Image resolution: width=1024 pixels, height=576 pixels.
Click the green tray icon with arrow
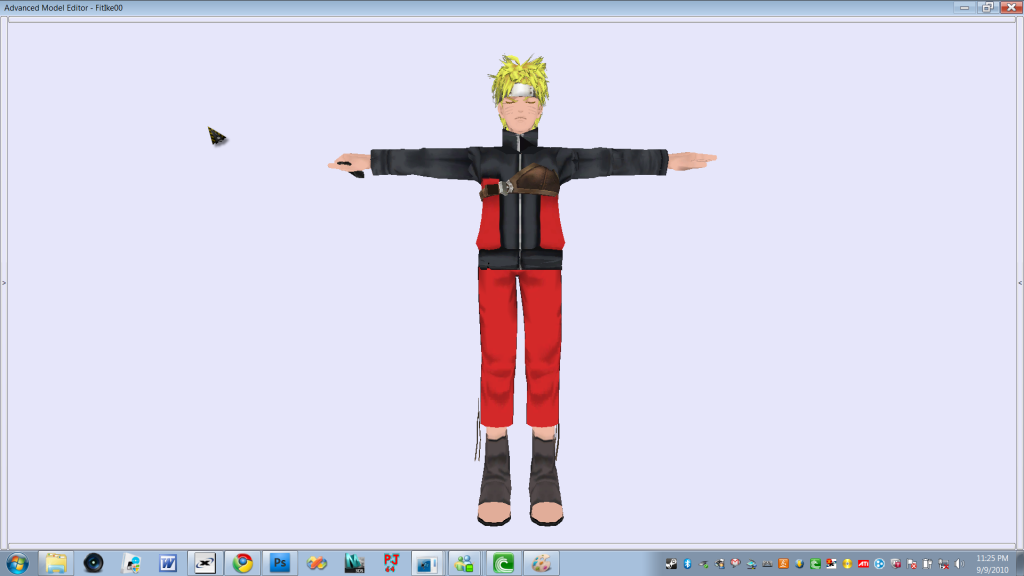815,564
